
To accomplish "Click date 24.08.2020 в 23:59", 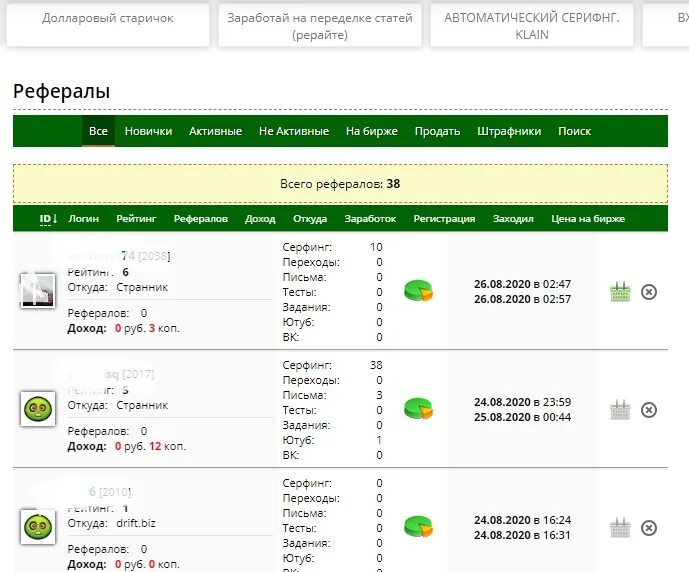I will click(522, 402).
